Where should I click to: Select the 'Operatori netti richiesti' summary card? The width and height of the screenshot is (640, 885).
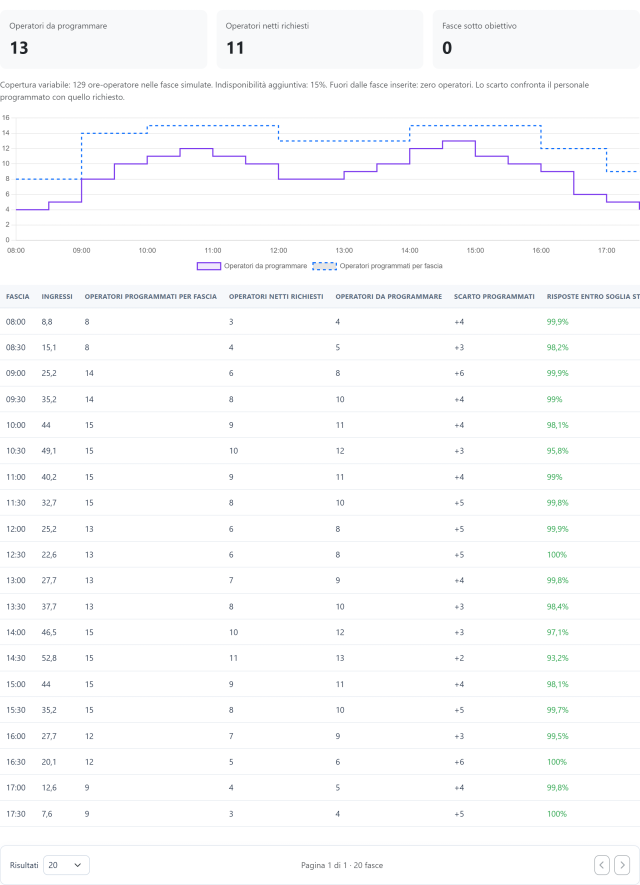click(x=320, y=40)
